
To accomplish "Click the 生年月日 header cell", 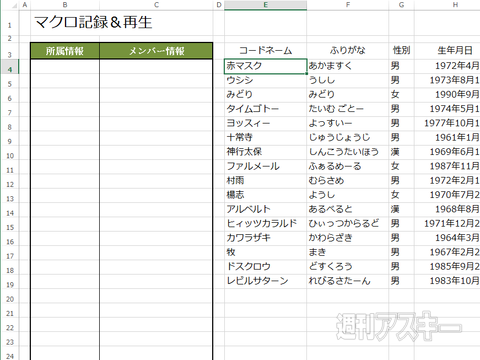I will tap(447, 51).
